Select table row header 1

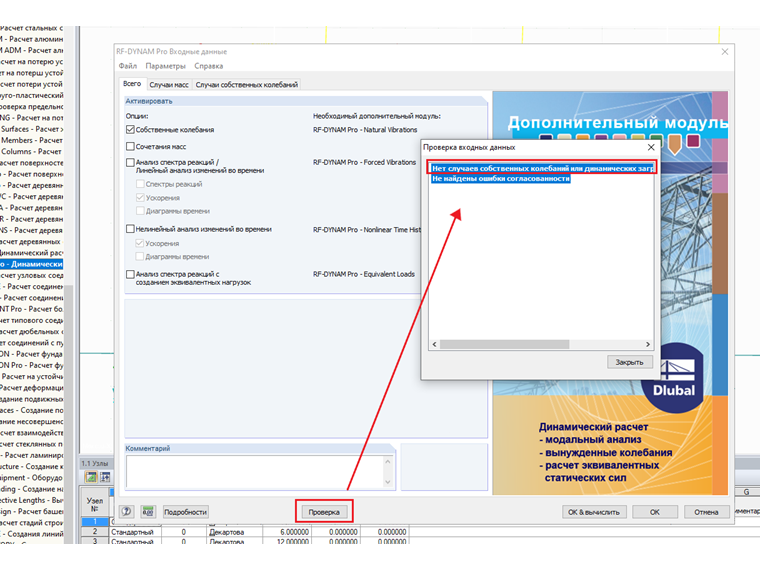(x=95, y=522)
